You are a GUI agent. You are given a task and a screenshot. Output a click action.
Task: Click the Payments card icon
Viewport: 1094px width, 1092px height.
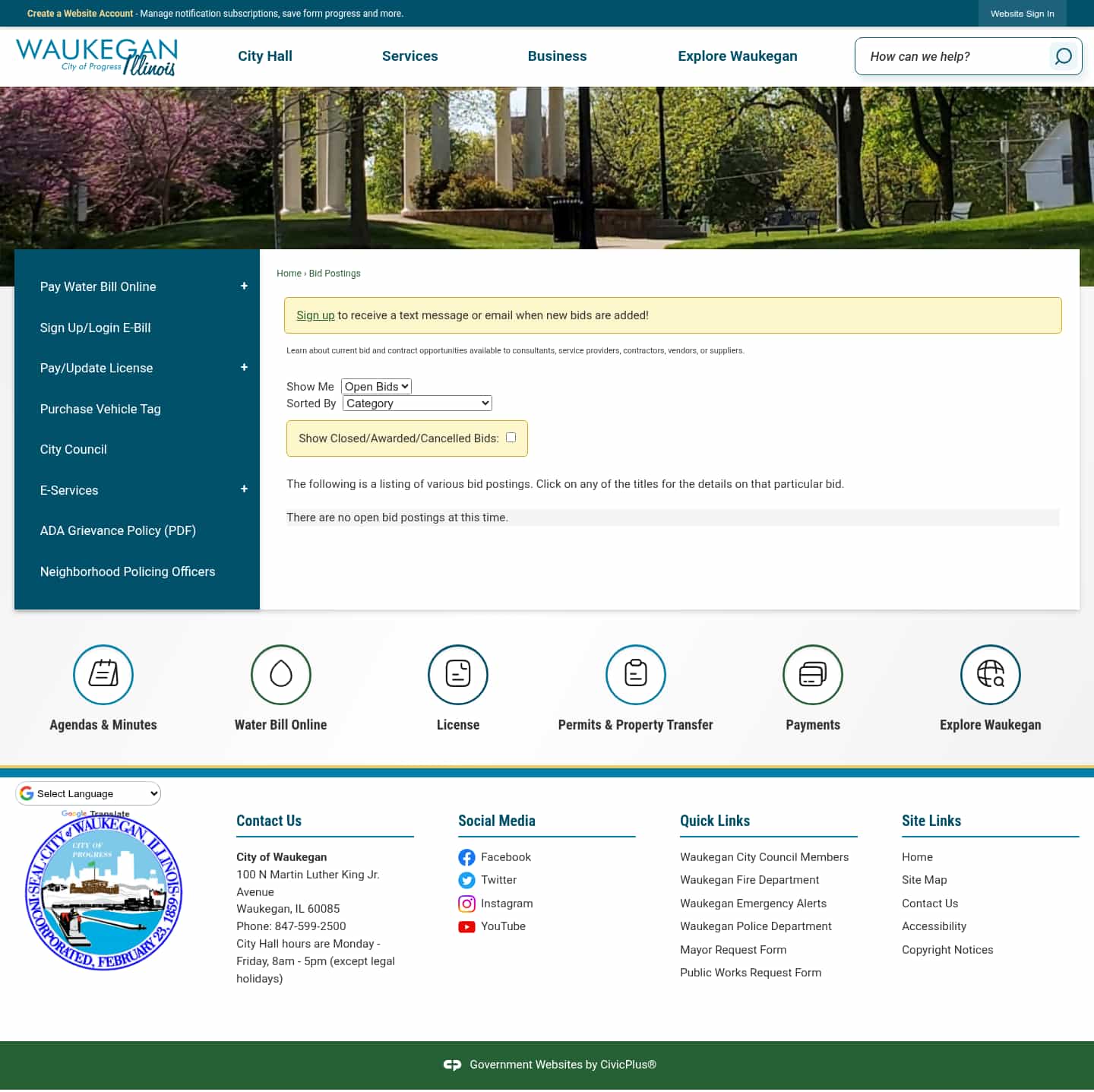tap(813, 674)
